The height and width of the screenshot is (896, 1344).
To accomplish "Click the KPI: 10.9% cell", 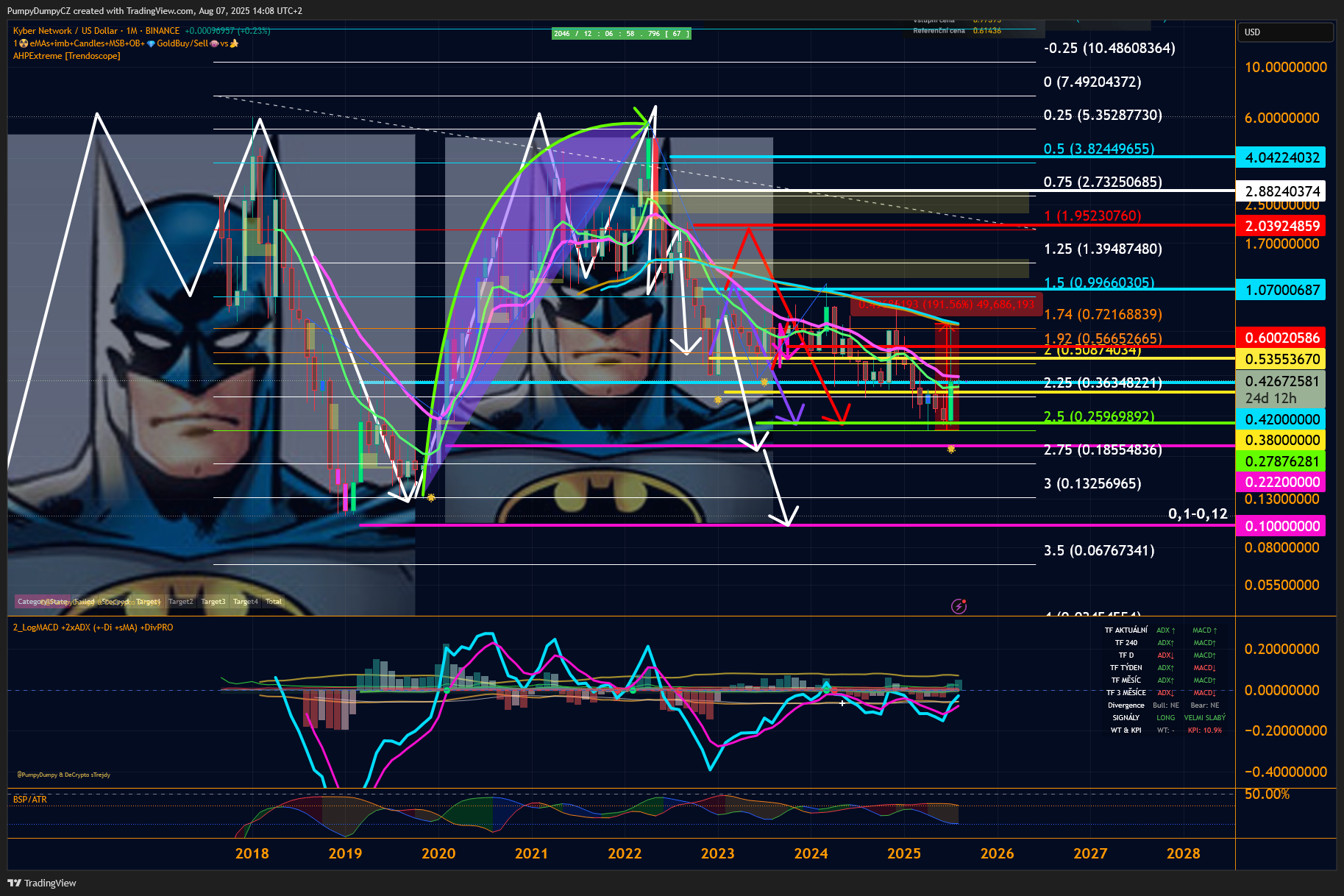I will pos(1204,730).
